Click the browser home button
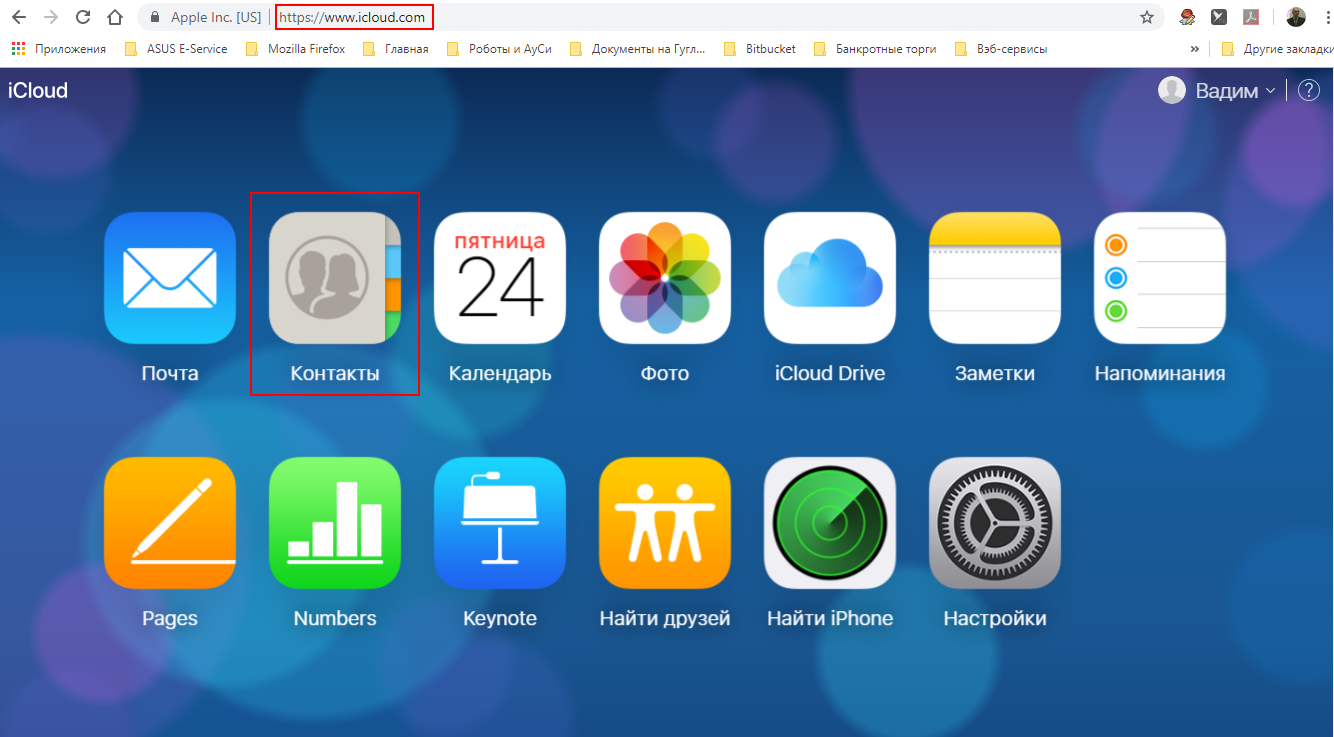Image resolution: width=1334 pixels, height=737 pixels. tap(115, 17)
